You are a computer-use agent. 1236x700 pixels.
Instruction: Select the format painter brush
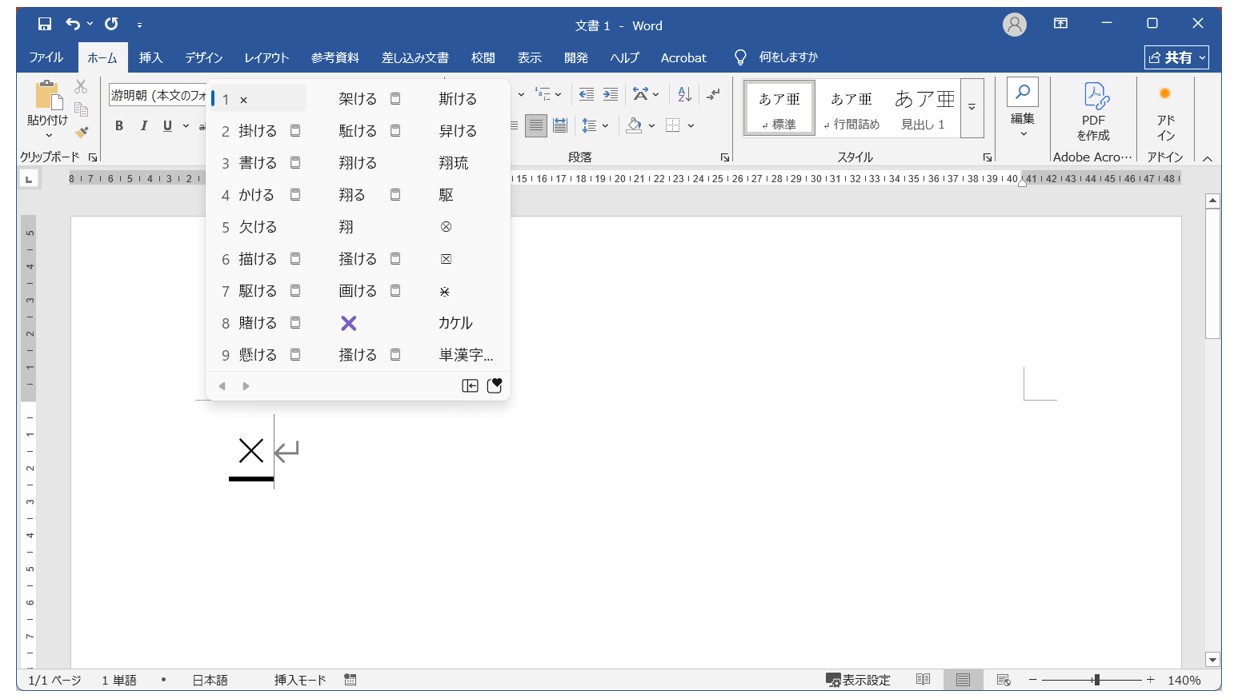[x=82, y=131]
